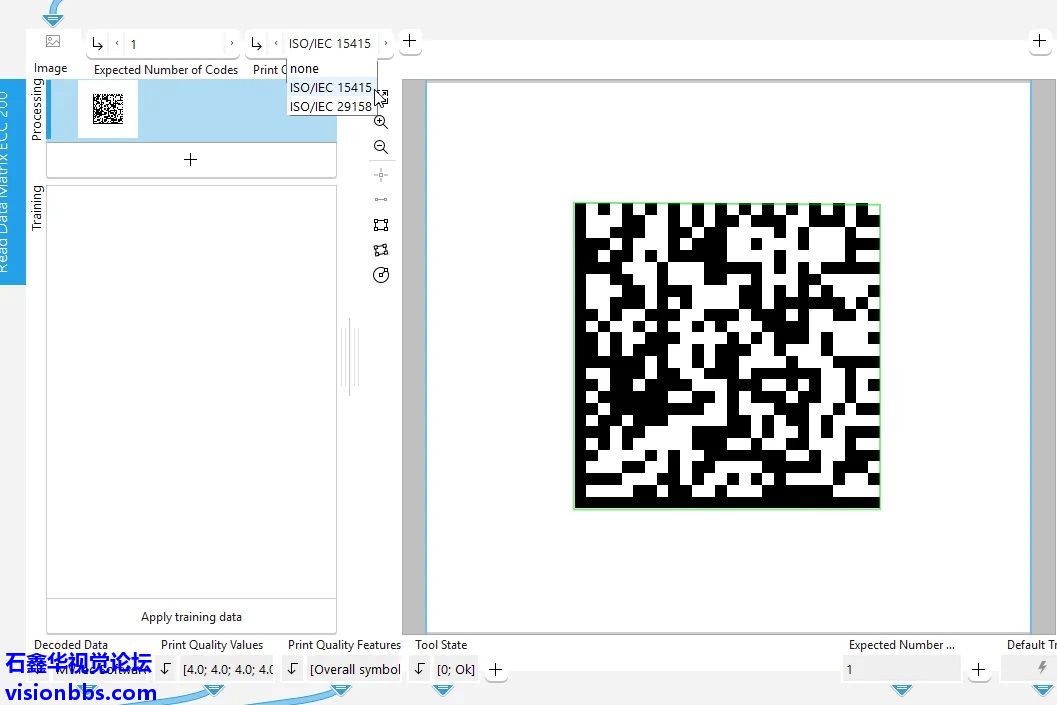
Task: Click the Image input icon
Action: click(x=53, y=42)
